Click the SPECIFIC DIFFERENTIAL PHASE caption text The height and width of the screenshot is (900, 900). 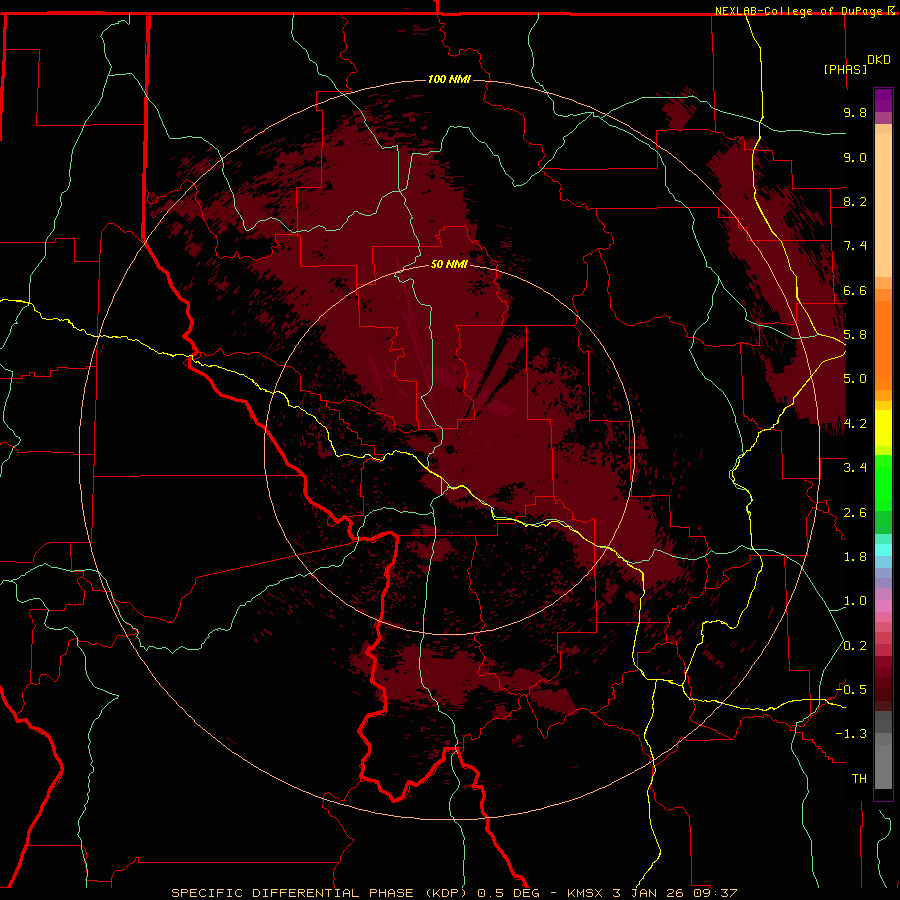(x=292, y=893)
